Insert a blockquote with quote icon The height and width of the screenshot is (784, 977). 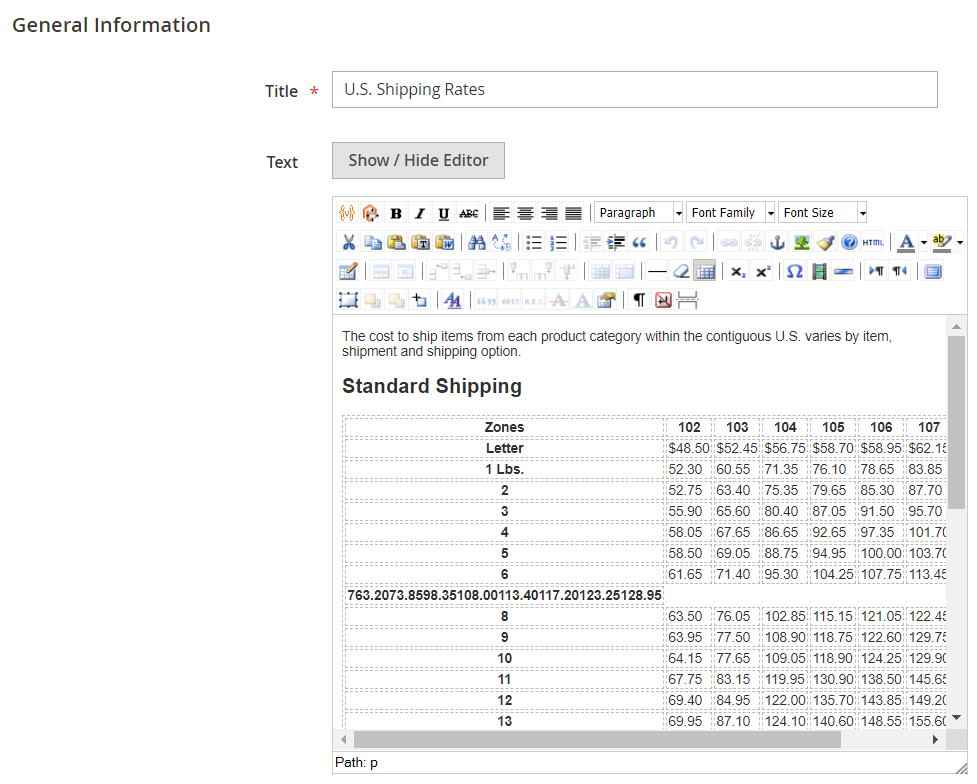[x=640, y=242]
